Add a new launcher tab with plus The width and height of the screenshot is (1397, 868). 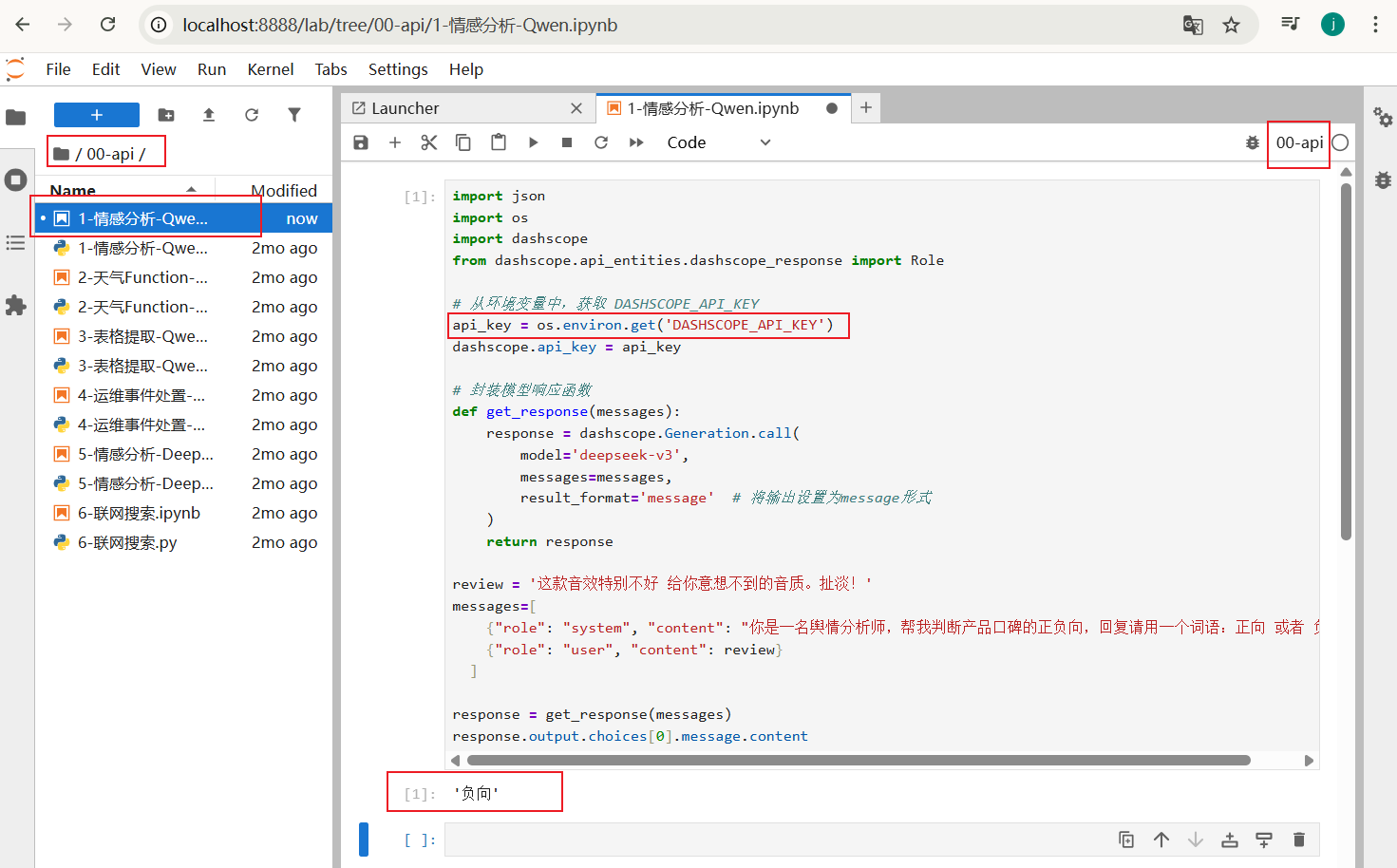(x=866, y=108)
